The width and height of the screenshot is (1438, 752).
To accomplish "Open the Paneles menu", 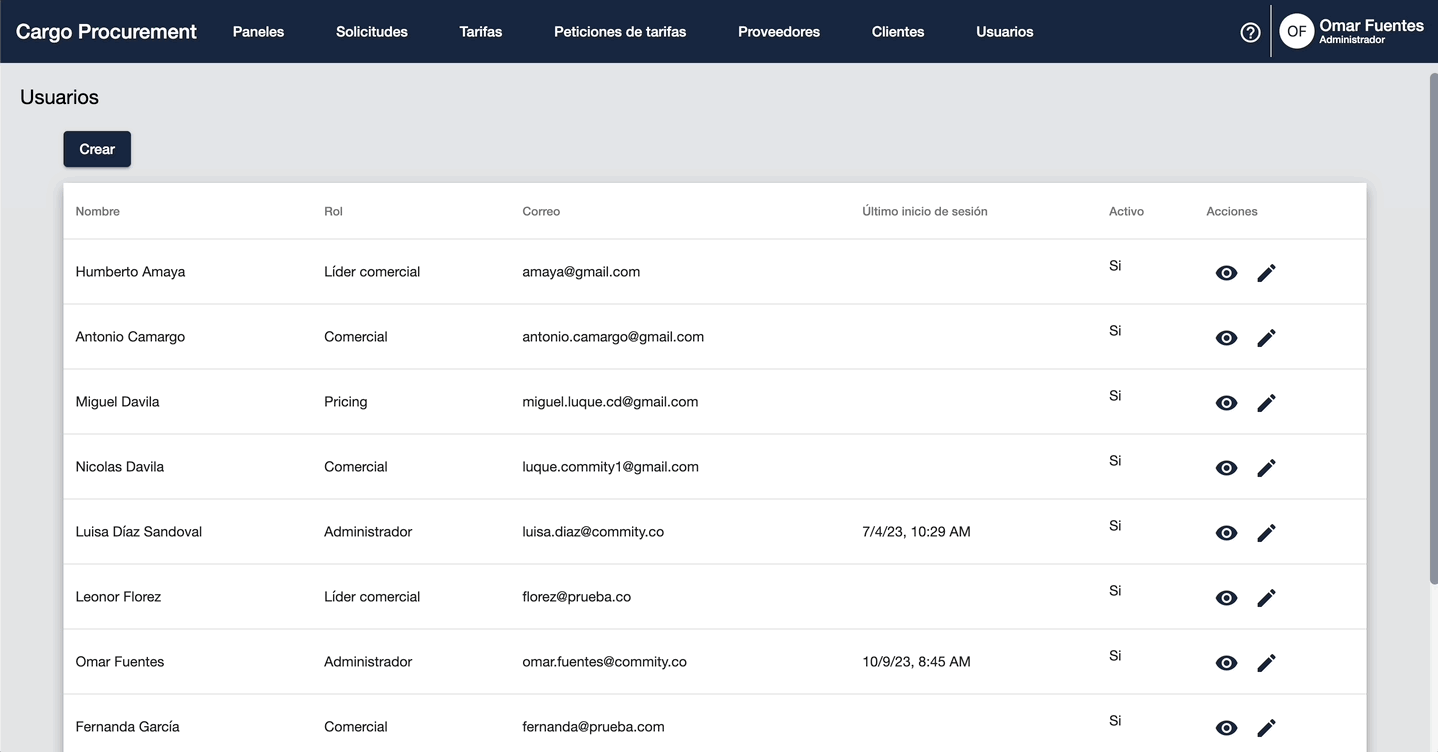I will [x=258, y=32].
